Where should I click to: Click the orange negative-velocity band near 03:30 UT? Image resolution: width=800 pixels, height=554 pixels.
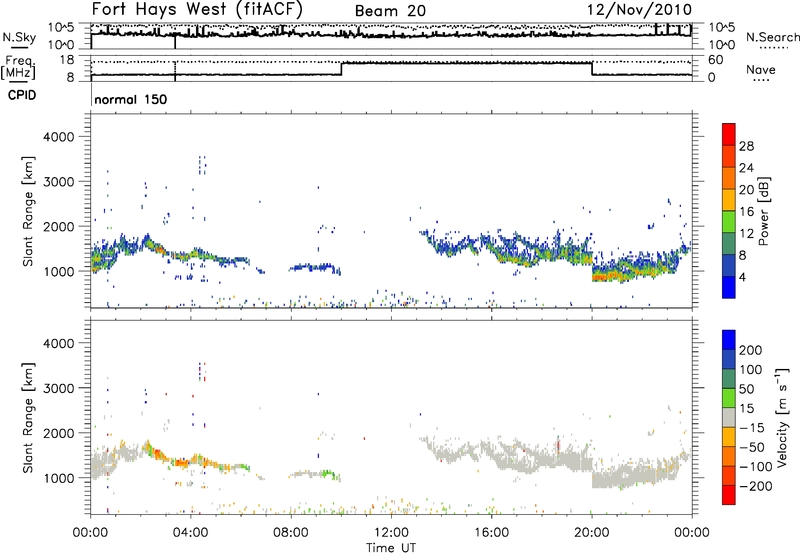181,462
